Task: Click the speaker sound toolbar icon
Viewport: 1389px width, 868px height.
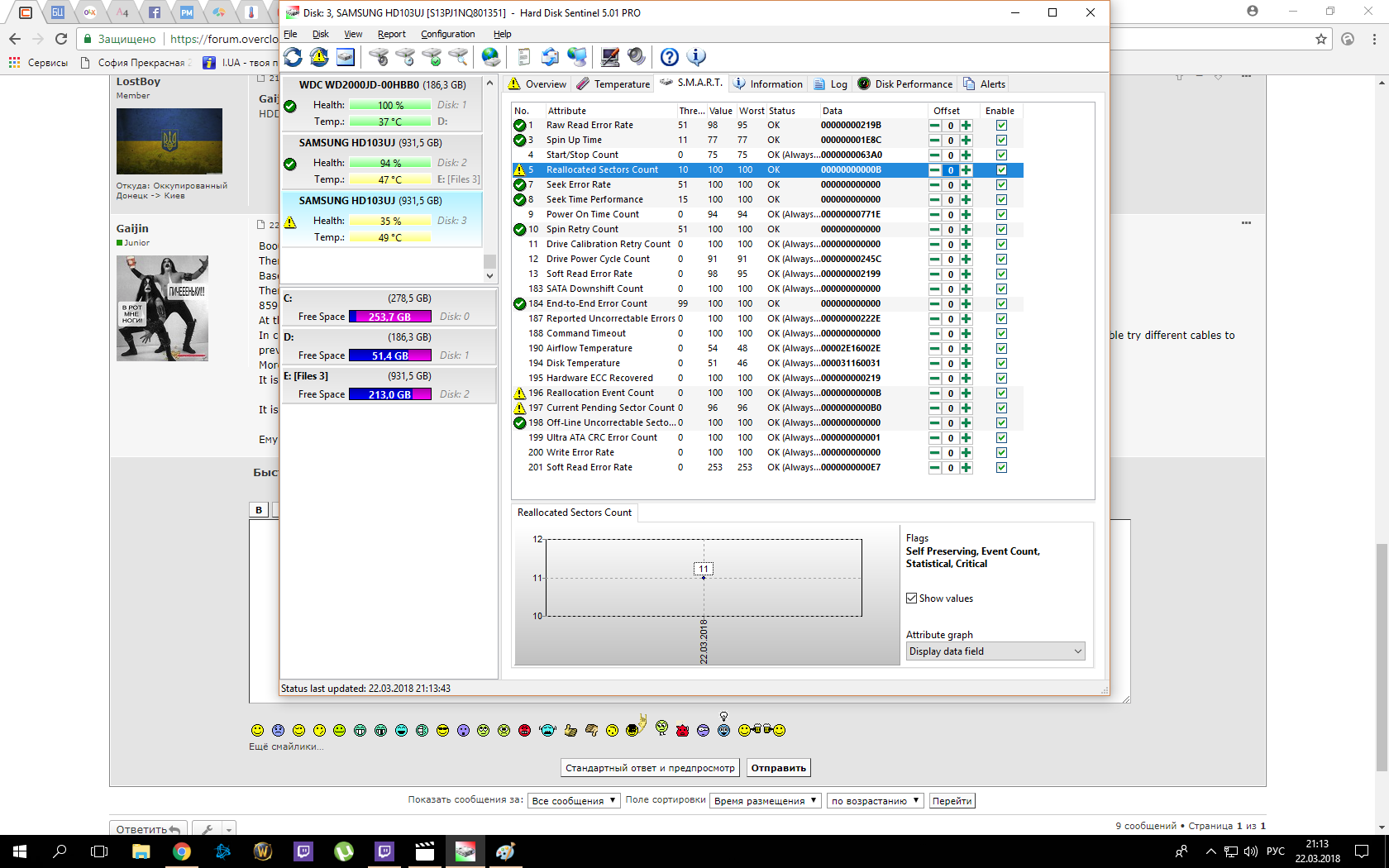Action: 637,56
